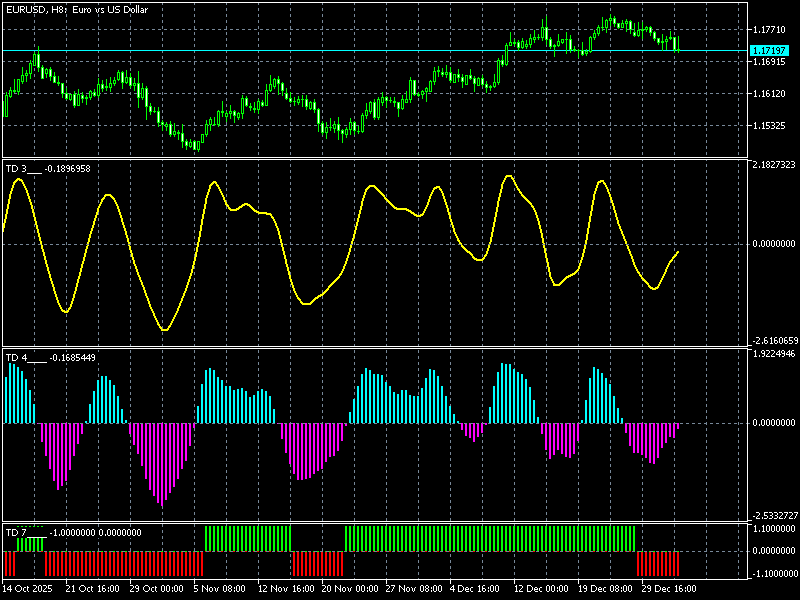Click the 12 Nov 16:00 time label
This screenshot has width=800, height=600.
(x=284, y=588)
